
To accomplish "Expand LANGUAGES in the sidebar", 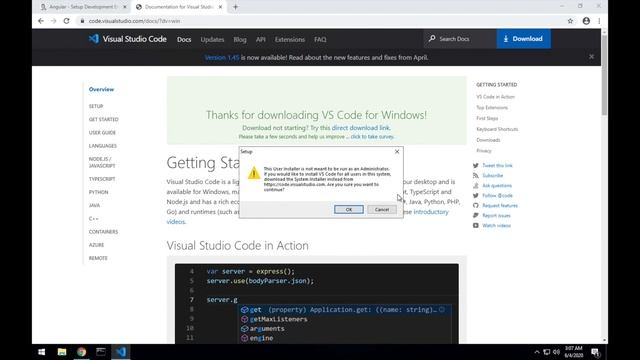I will tap(103, 146).
